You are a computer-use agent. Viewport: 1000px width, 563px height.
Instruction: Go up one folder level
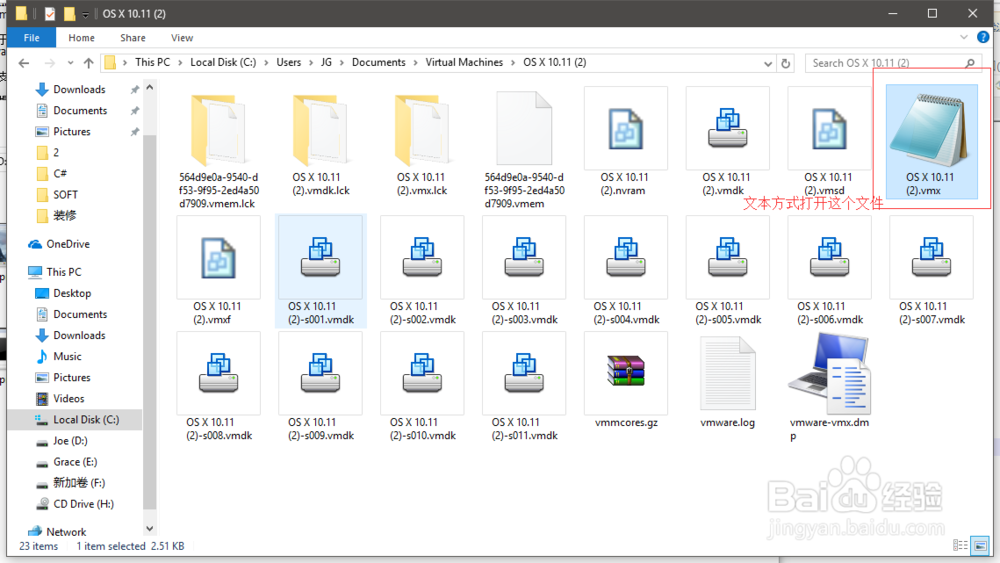pyautogui.click(x=89, y=62)
